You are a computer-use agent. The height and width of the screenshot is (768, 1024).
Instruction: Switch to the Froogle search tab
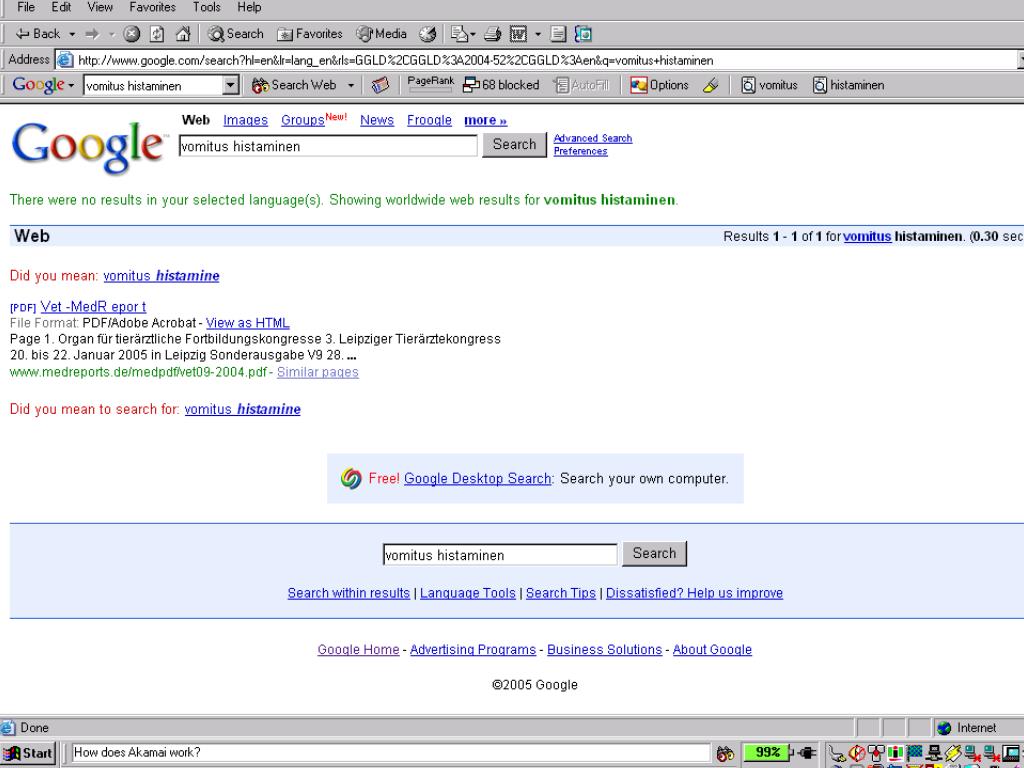[429, 120]
